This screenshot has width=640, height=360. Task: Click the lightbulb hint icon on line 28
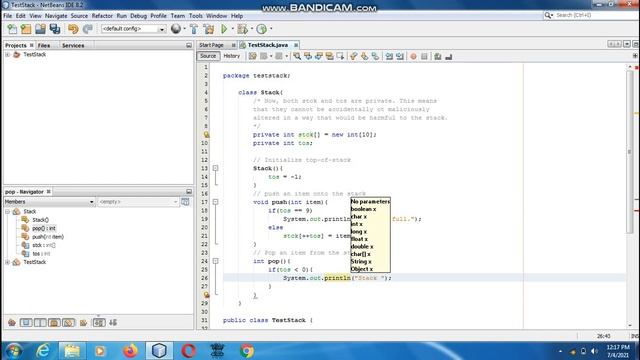(206, 295)
